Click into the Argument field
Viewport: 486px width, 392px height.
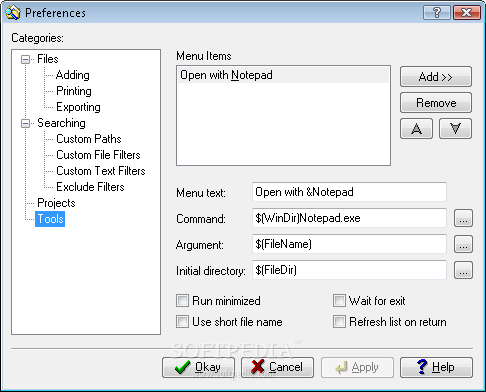point(349,244)
